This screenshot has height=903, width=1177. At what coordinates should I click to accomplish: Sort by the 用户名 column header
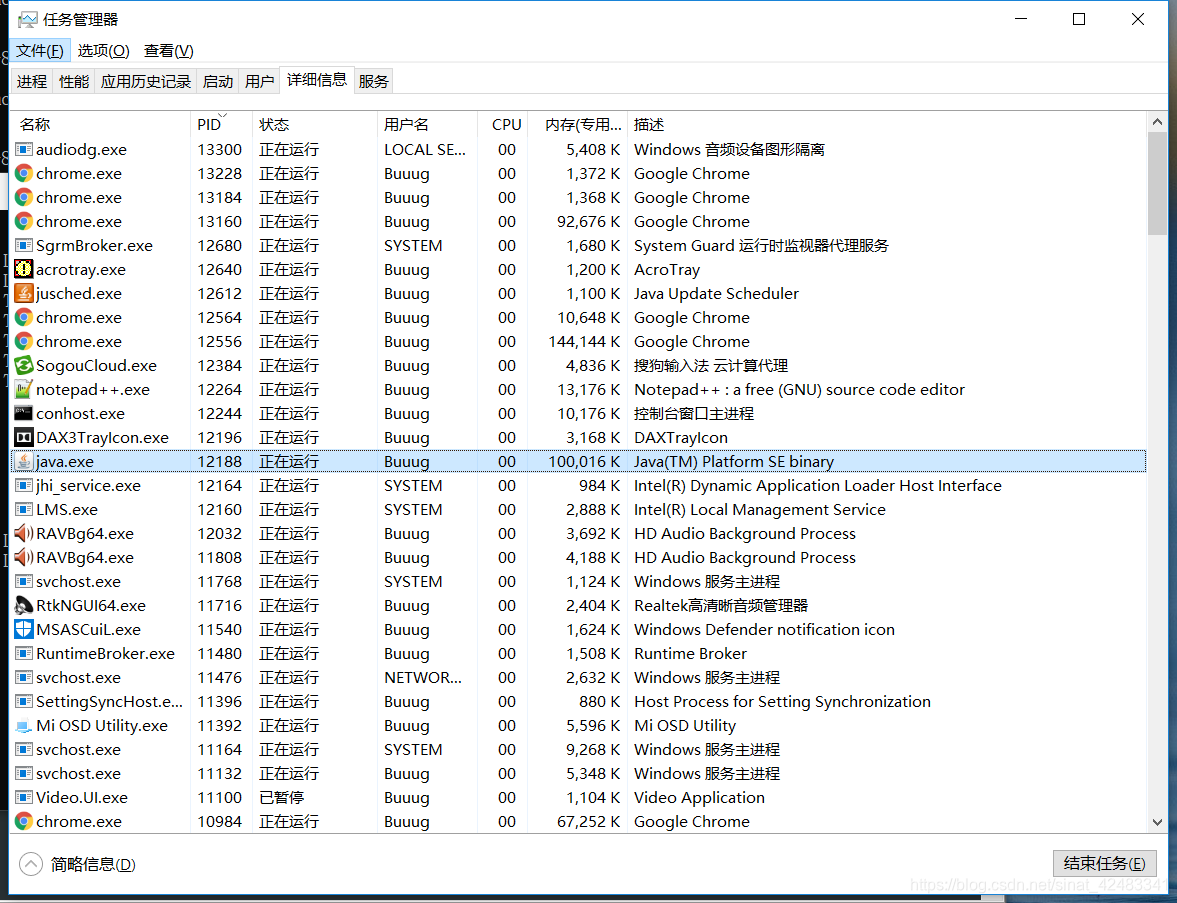coord(427,125)
